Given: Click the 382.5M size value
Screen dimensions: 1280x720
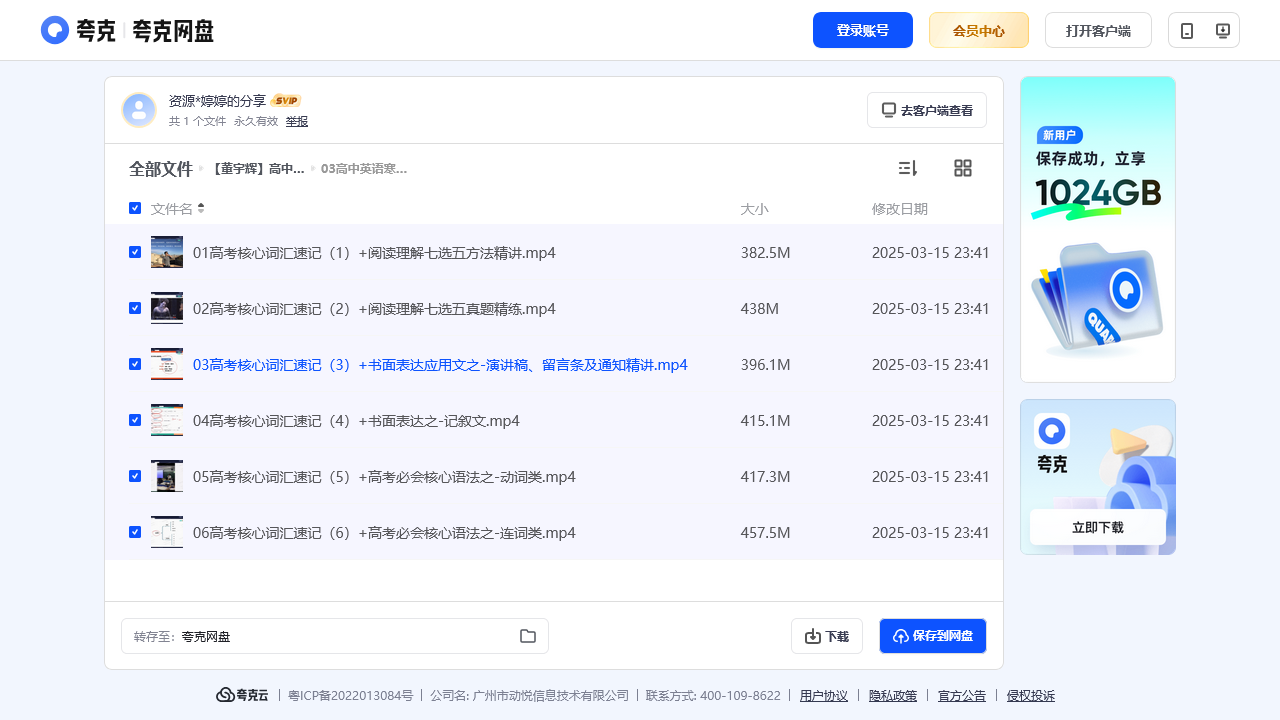Looking at the screenshot, I should (766, 252).
